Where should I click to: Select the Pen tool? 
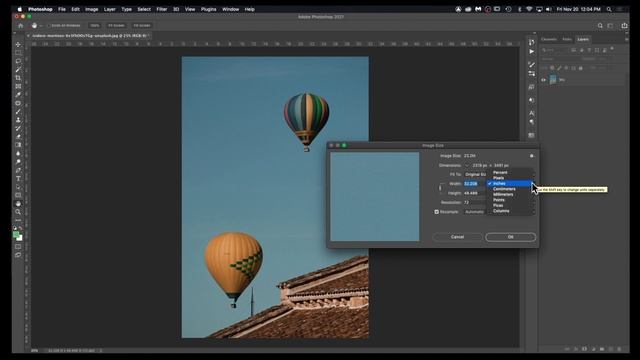pos(18,170)
